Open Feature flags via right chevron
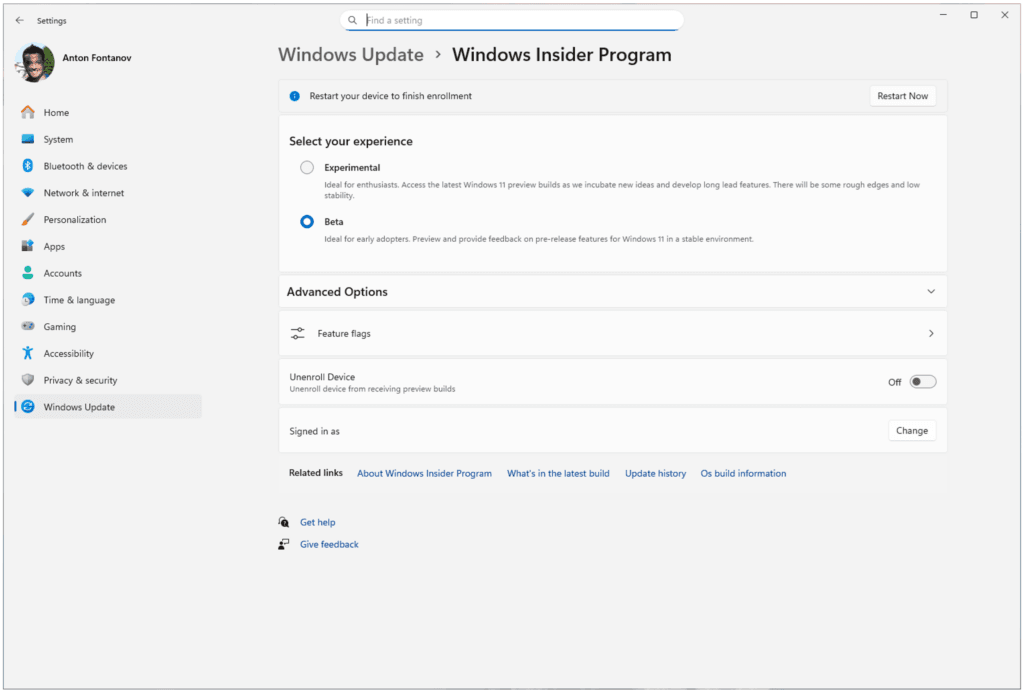This screenshot has height=692, width=1024. 931,333
